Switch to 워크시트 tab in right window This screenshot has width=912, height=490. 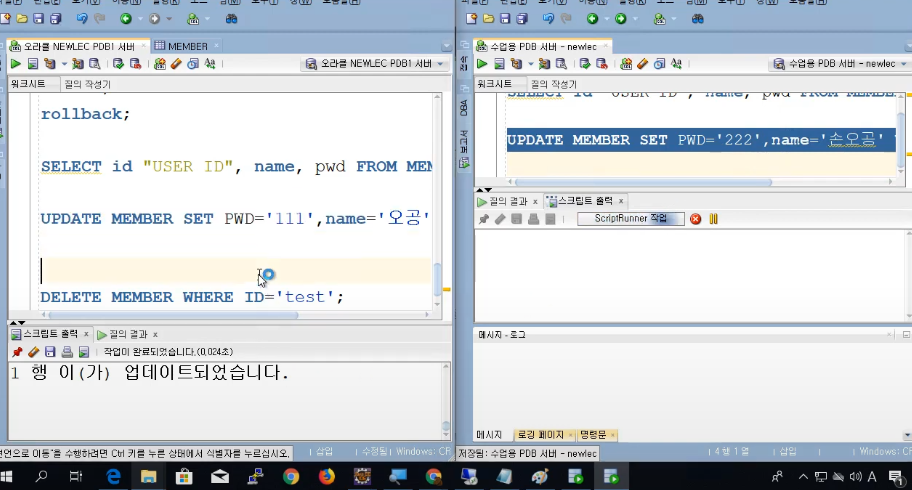[494, 84]
